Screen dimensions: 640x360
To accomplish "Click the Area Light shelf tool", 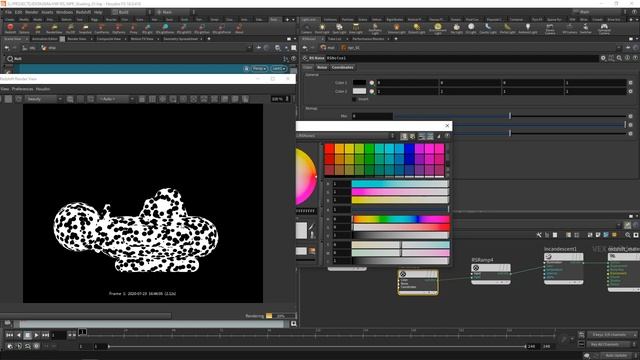I will point(356,28).
